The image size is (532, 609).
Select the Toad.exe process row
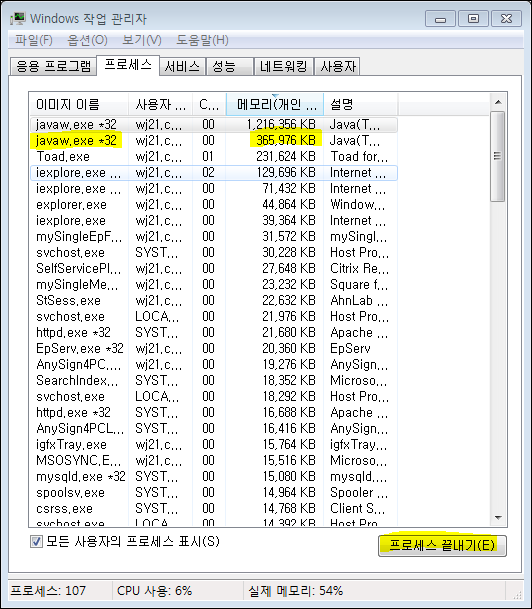point(214,157)
